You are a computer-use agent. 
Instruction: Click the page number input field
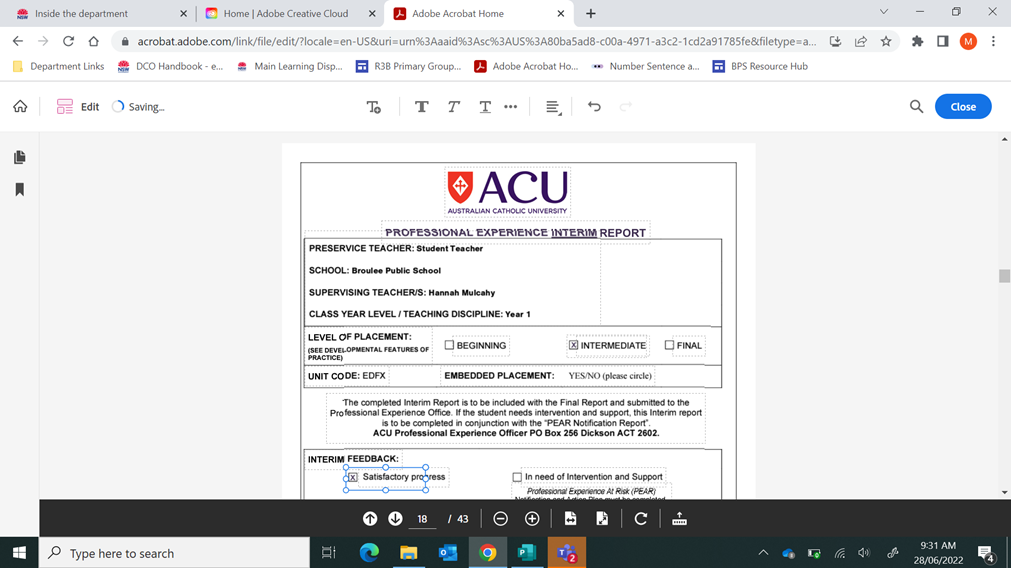click(x=423, y=519)
